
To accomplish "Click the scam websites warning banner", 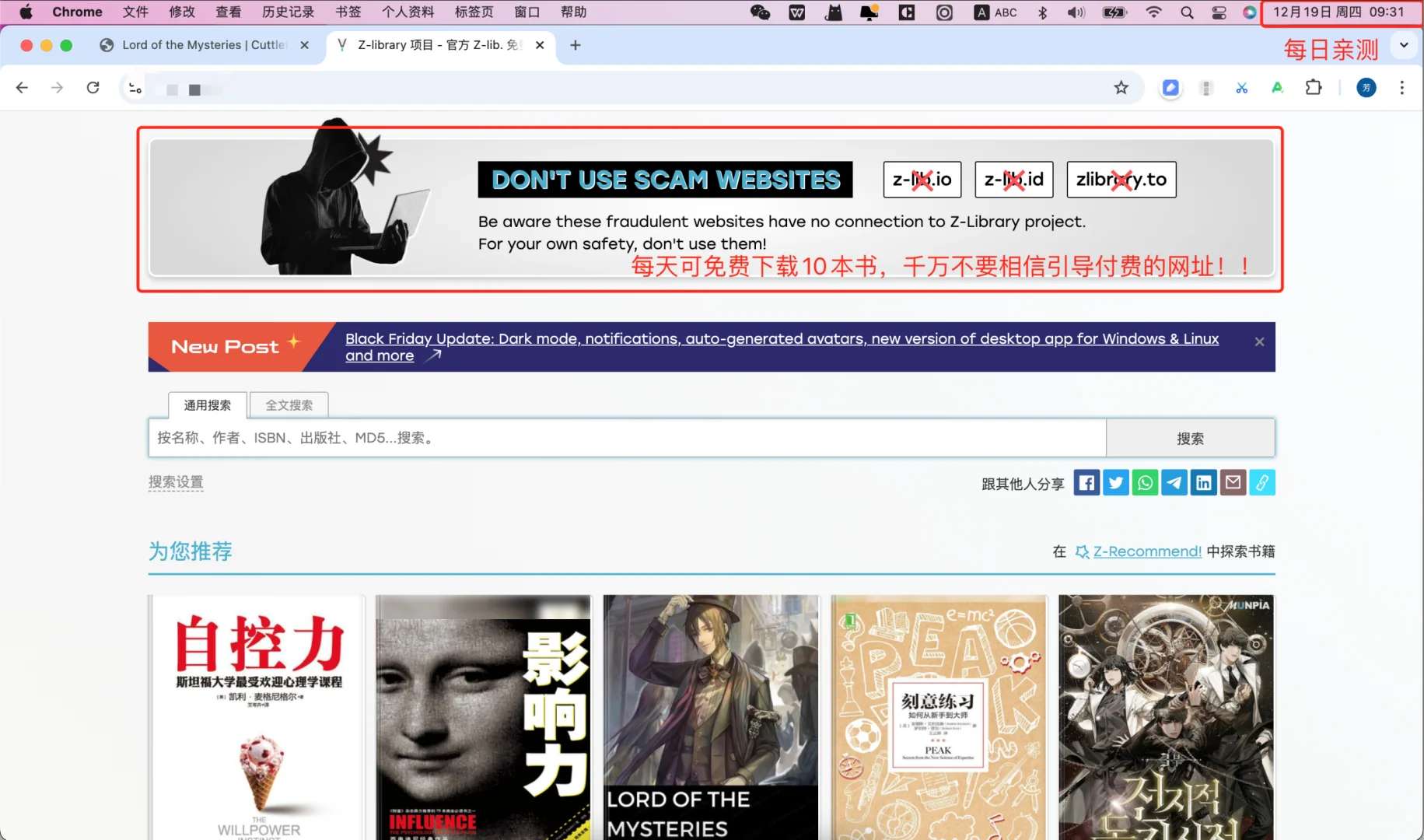I will 712,208.
